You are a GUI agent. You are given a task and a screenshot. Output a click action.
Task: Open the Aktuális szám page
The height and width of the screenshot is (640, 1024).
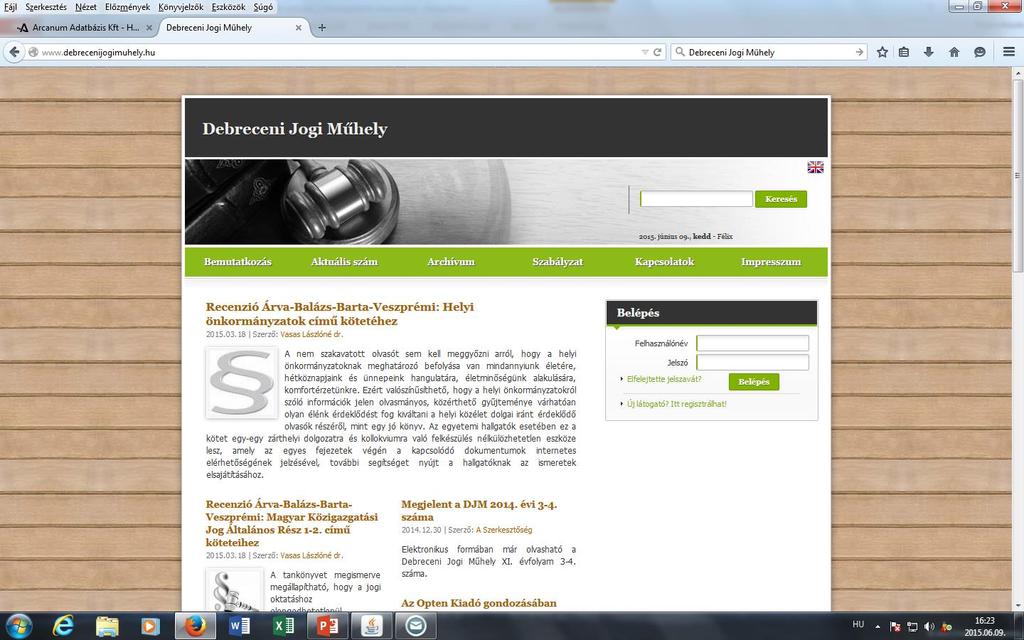(x=344, y=262)
